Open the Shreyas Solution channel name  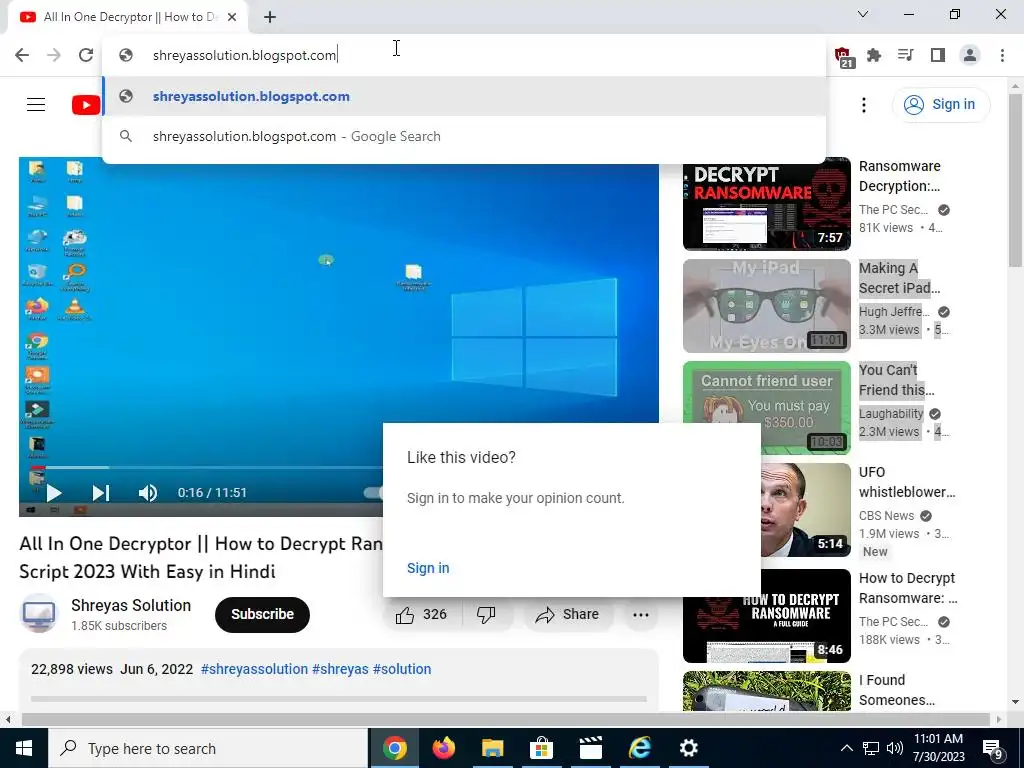[131, 605]
